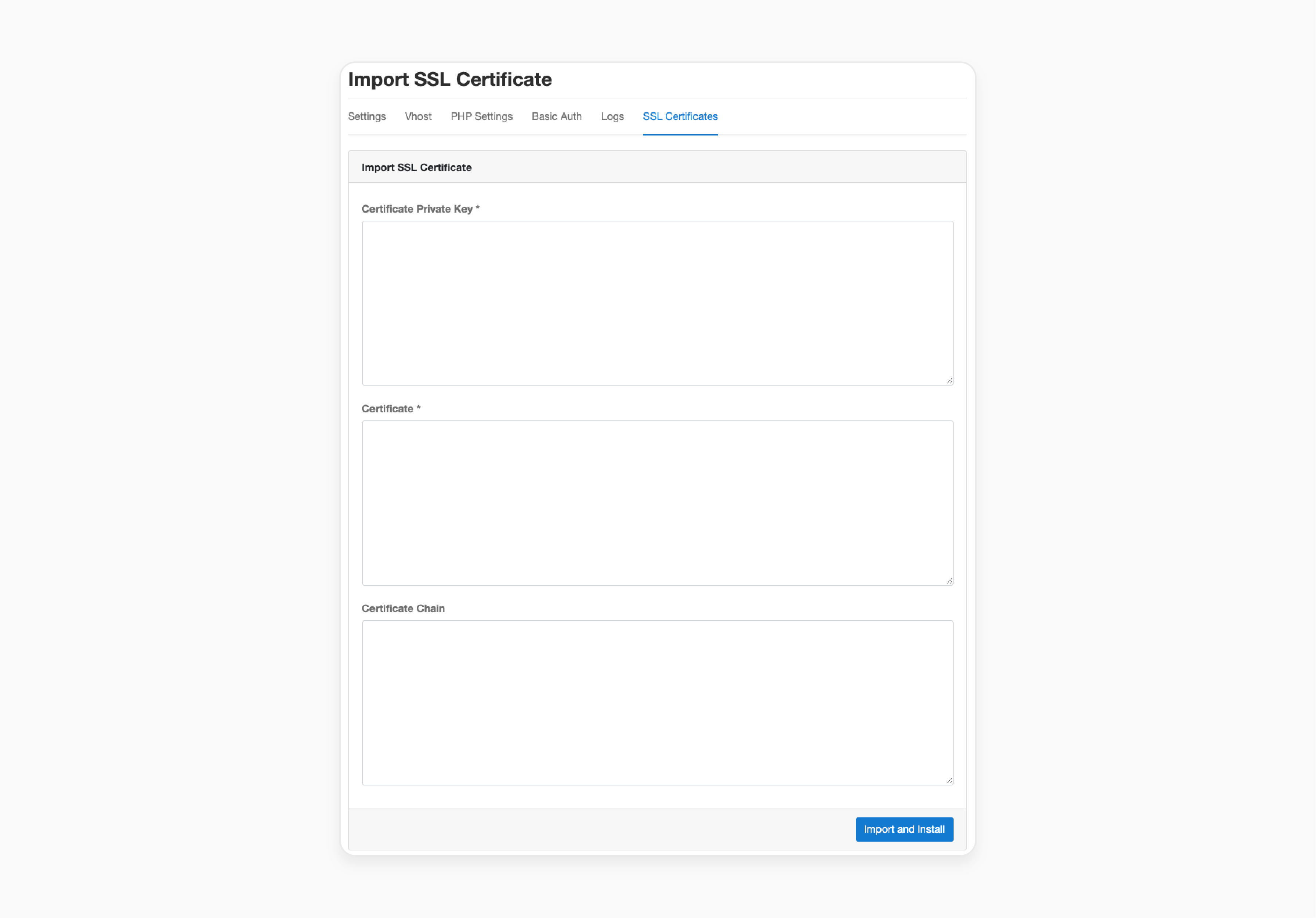This screenshot has height=918, width=1316.
Task: Click into the Certificate Chain textarea
Action: pyautogui.click(x=657, y=703)
